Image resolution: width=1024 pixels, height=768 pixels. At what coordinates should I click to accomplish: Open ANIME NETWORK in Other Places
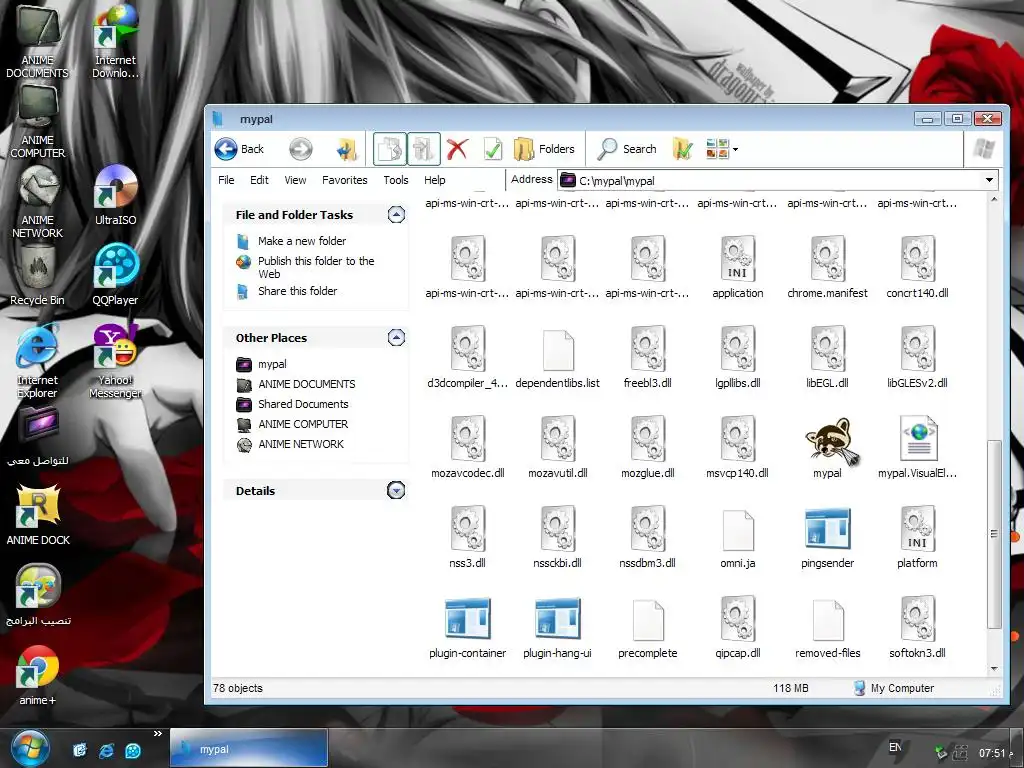click(x=300, y=444)
